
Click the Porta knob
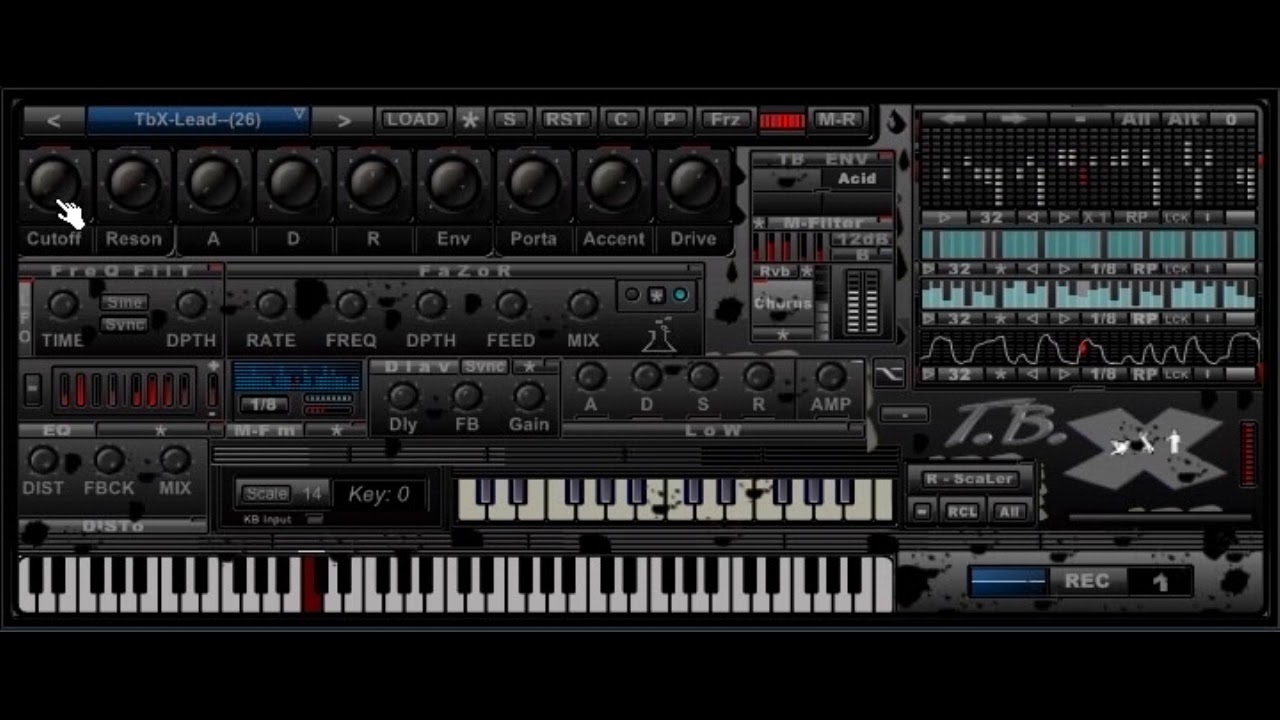(x=534, y=183)
